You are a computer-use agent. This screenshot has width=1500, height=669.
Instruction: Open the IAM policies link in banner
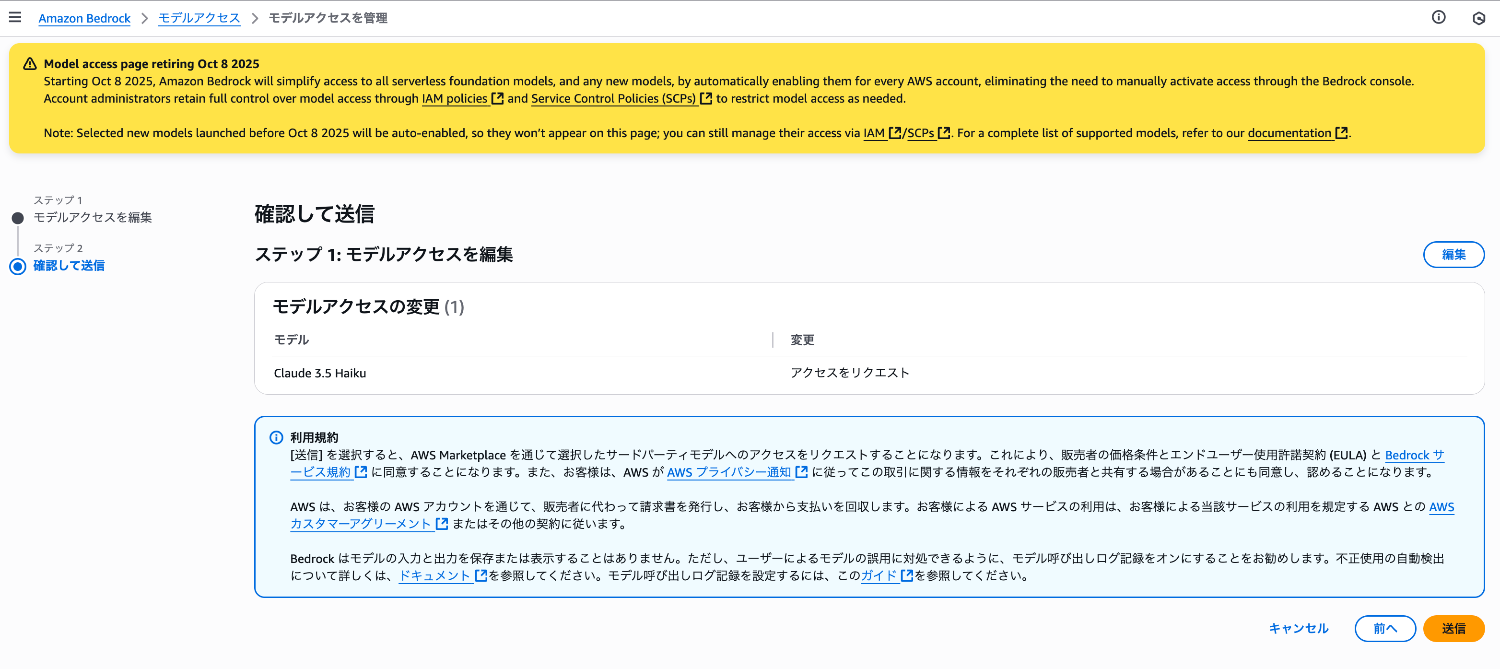click(x=462, y=99)
